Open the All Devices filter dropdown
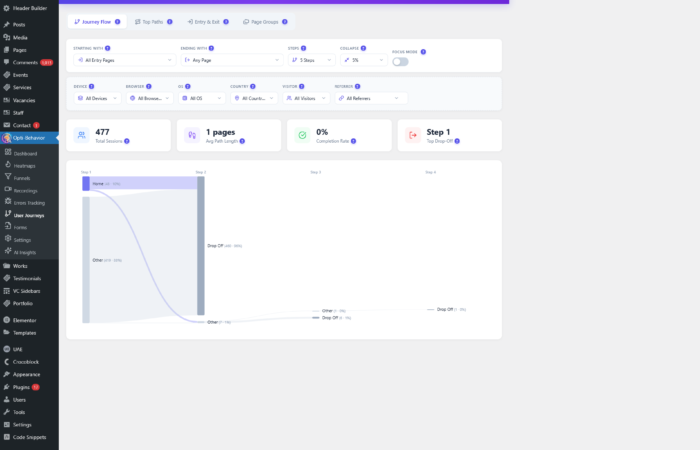Screen dimensions: 700x450 click(97, 98)
